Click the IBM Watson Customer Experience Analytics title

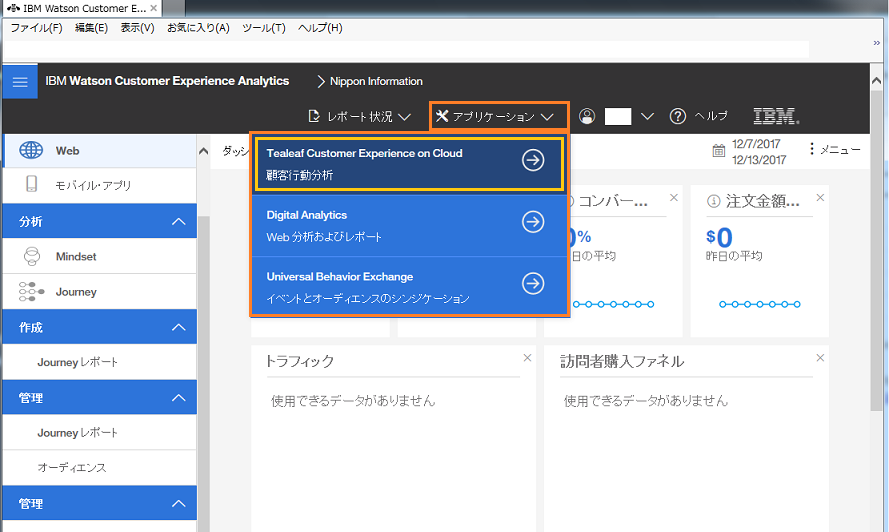pos(167,81)
